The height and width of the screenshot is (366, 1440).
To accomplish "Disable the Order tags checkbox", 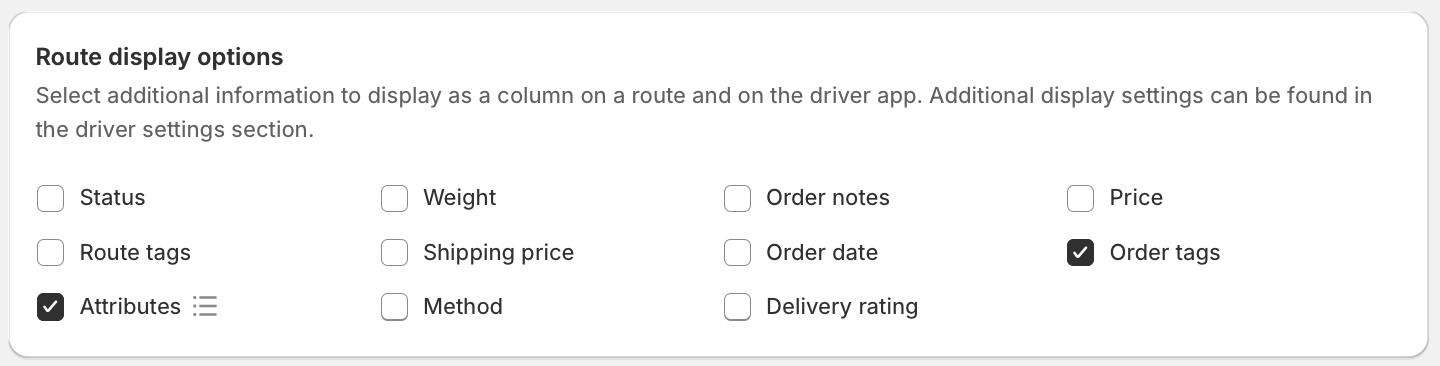I will click(x=1080, y=252).
